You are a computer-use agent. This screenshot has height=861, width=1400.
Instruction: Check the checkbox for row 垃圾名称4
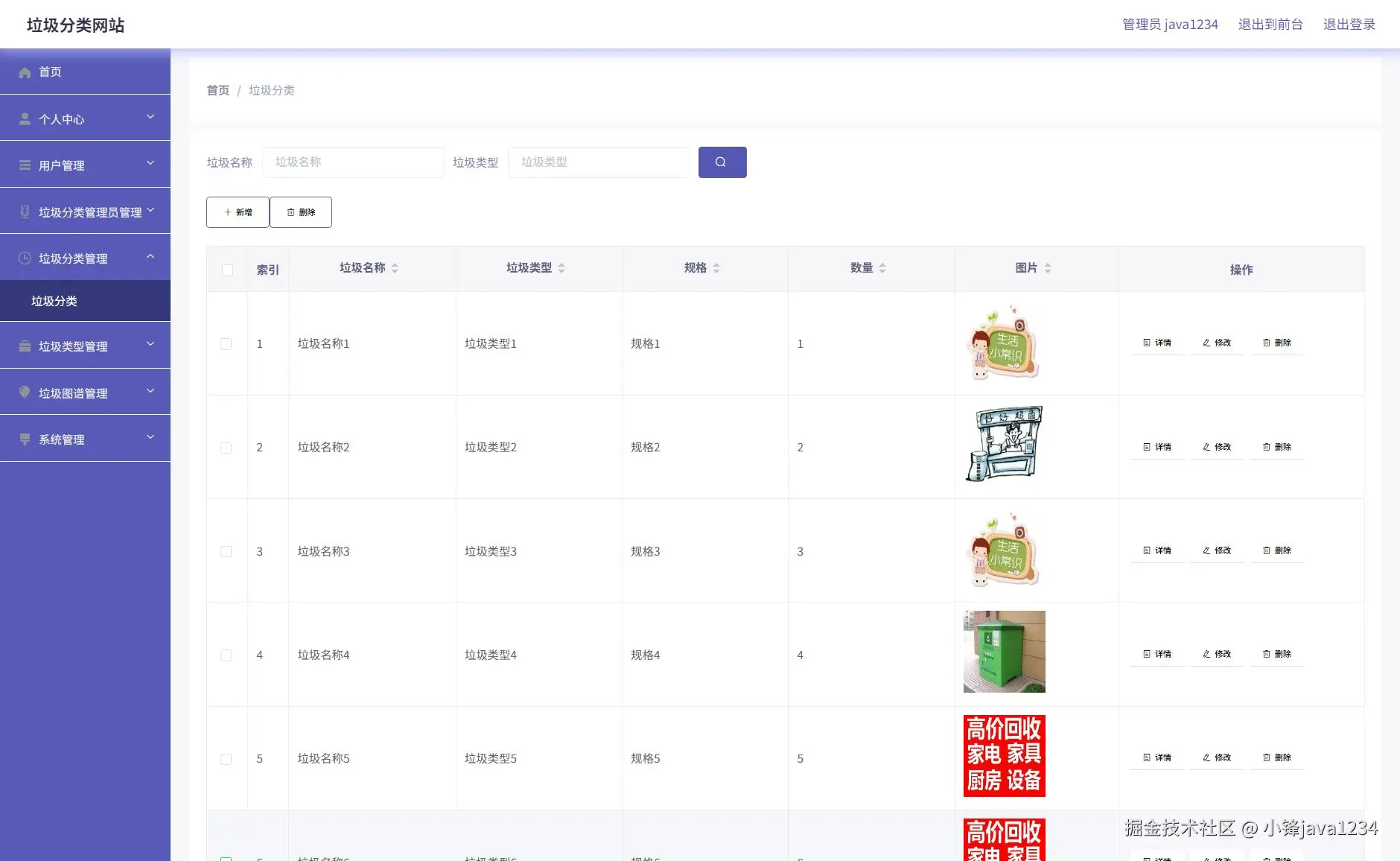click(x=226, y=655)
